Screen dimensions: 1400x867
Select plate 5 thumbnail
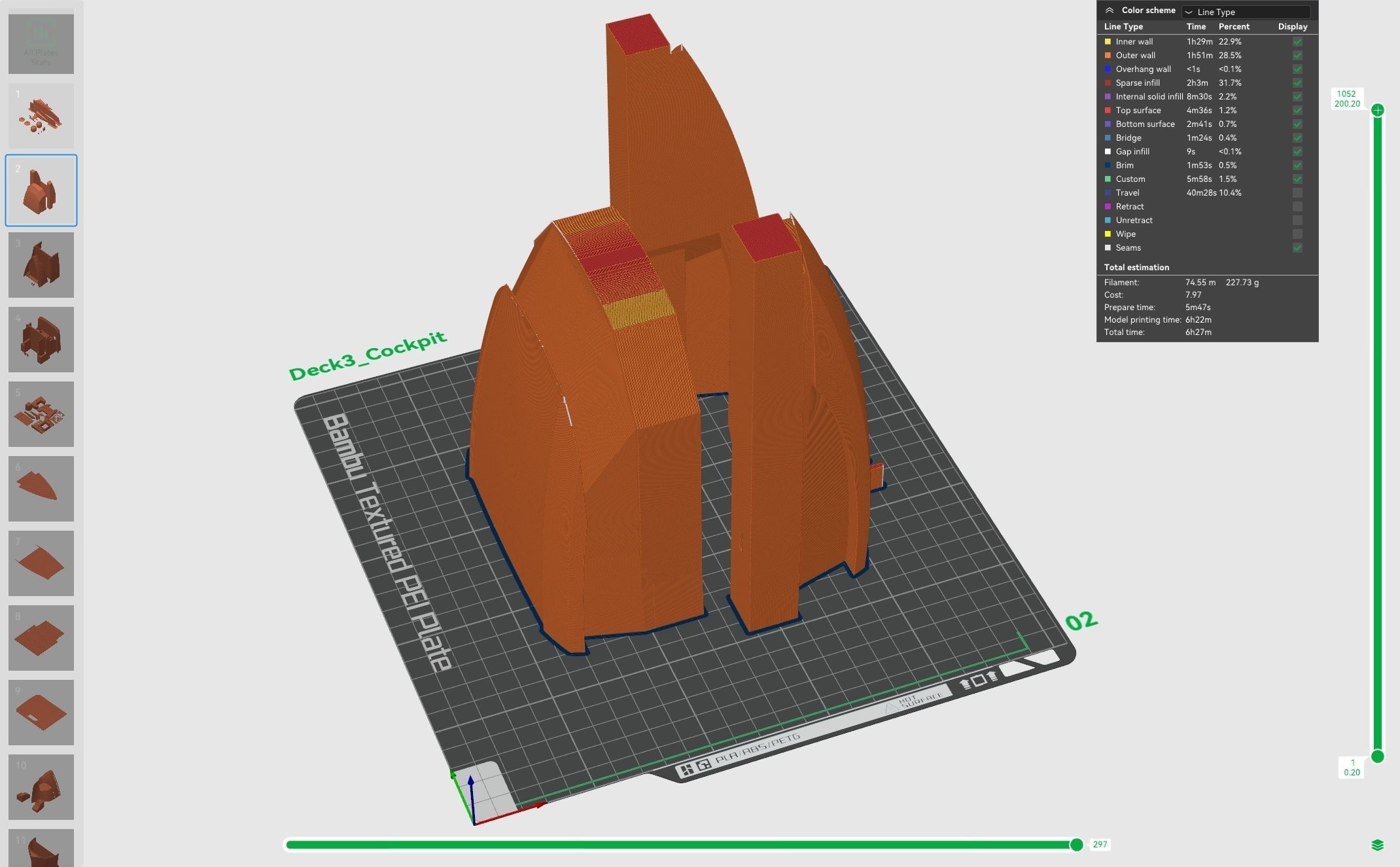click(x=41, y=414)
